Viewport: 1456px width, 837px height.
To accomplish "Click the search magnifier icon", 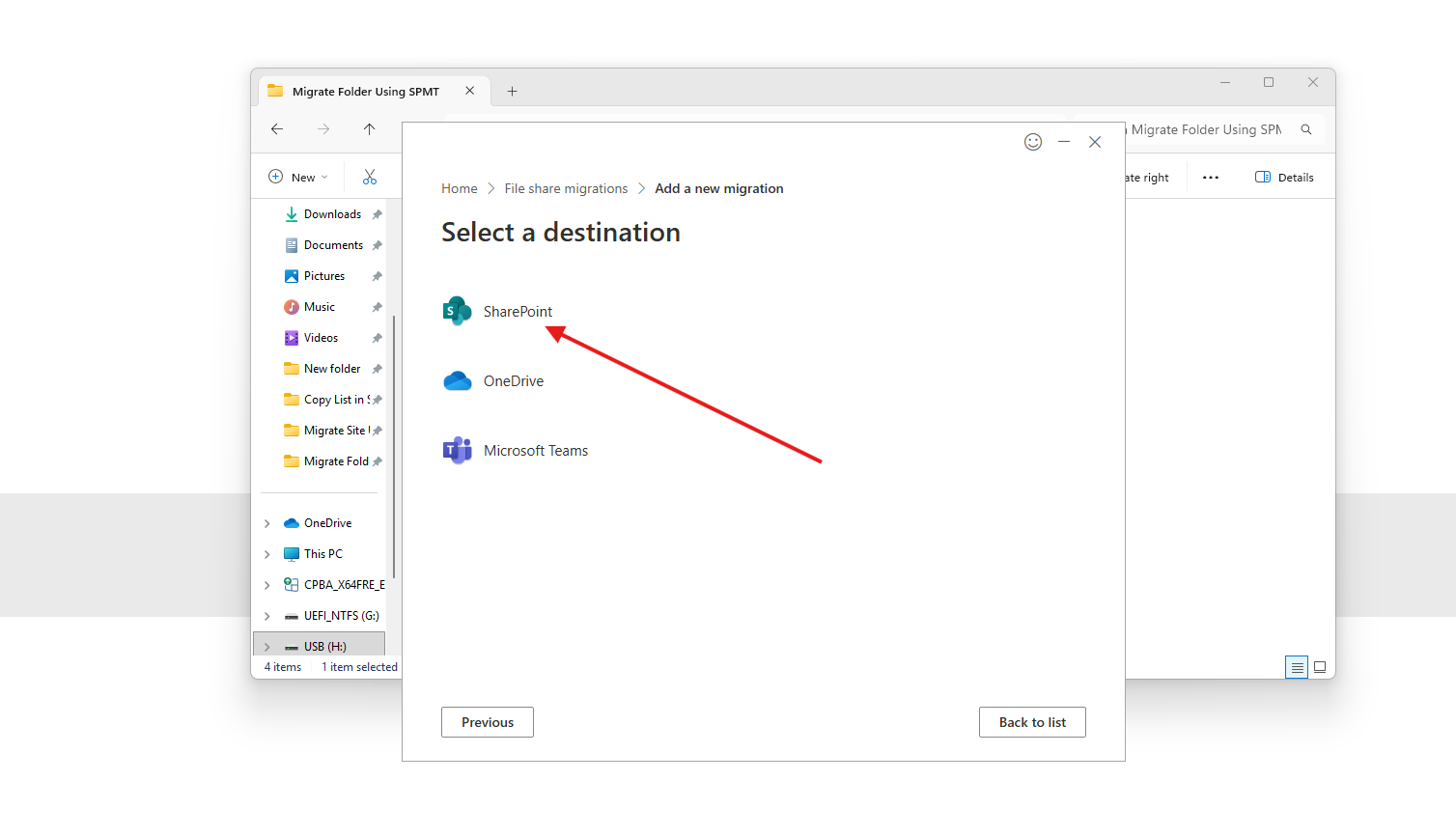I will click(x=1306, y=129).
